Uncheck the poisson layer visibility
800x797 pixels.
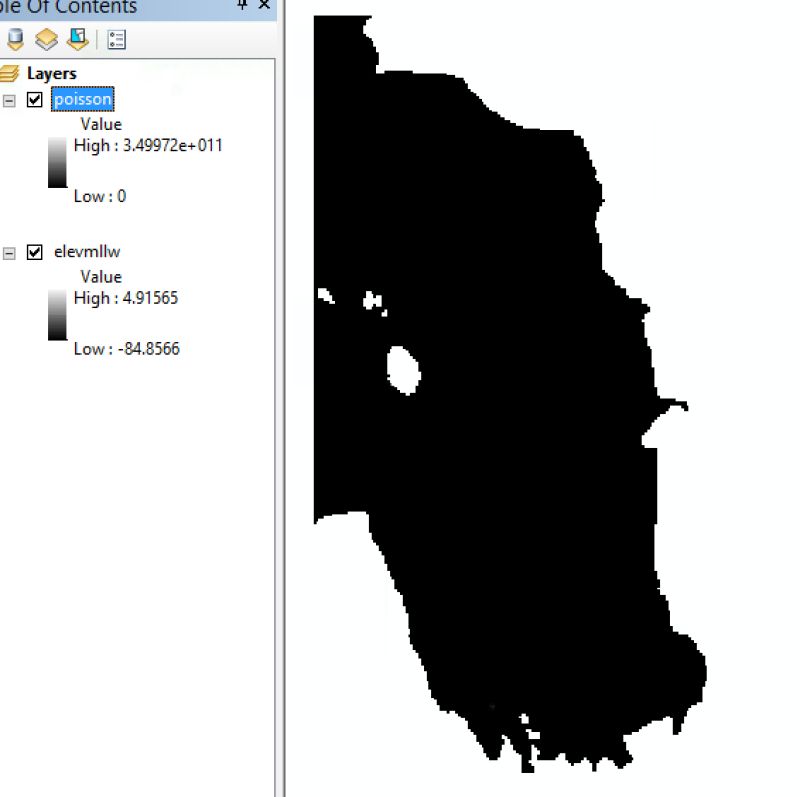pyautogui.click(x=33, y=99)
